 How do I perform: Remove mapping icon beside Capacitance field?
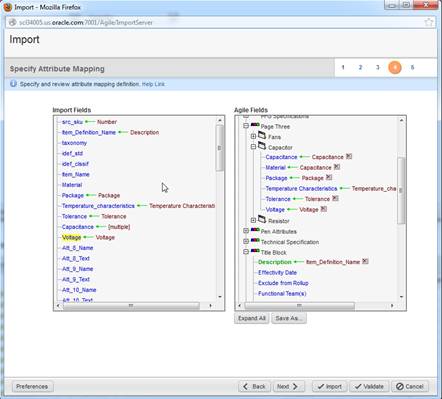click(349, 156)
